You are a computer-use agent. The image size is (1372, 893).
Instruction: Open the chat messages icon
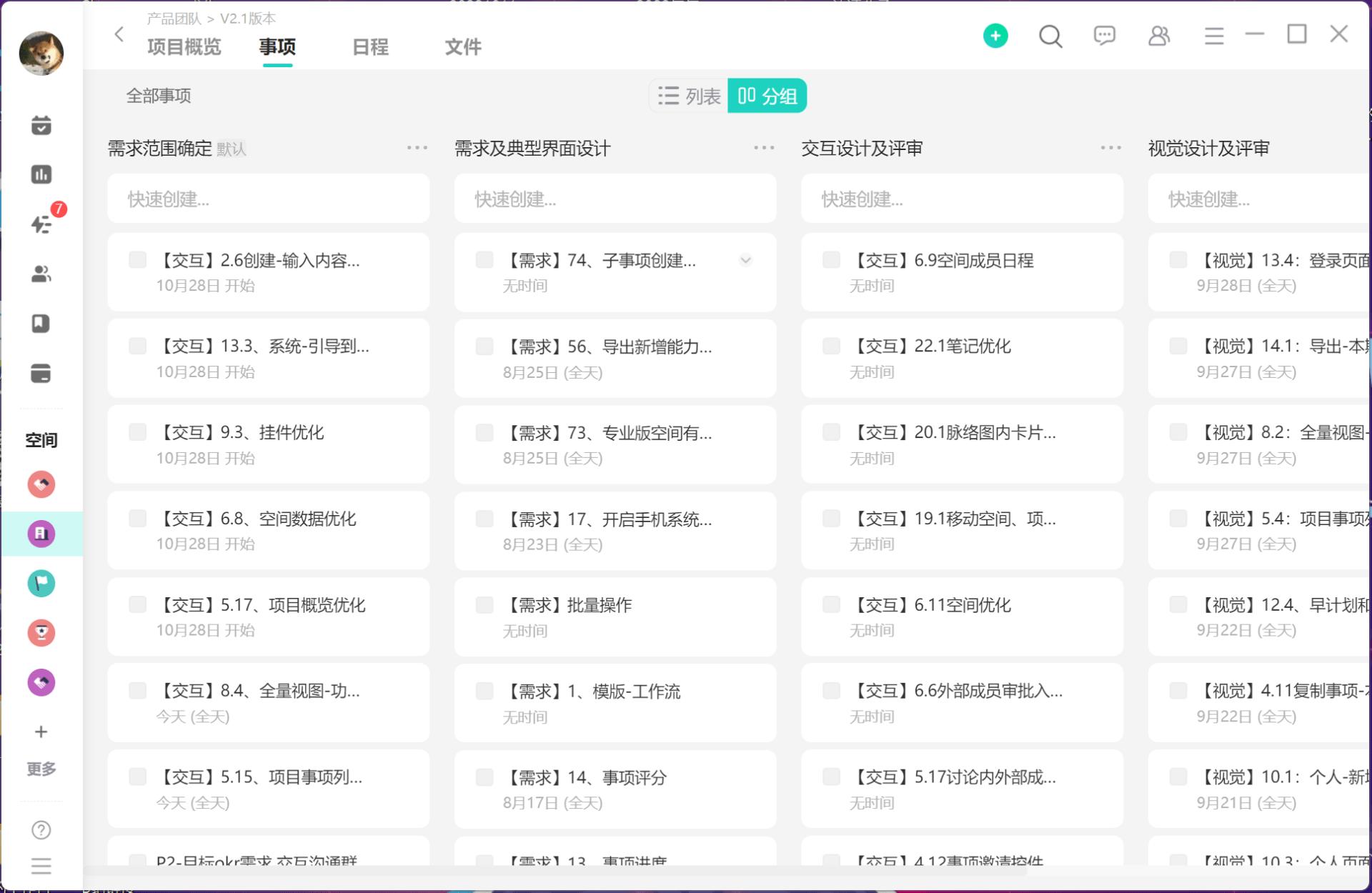pyautogui.click(x=1104, y=35)
